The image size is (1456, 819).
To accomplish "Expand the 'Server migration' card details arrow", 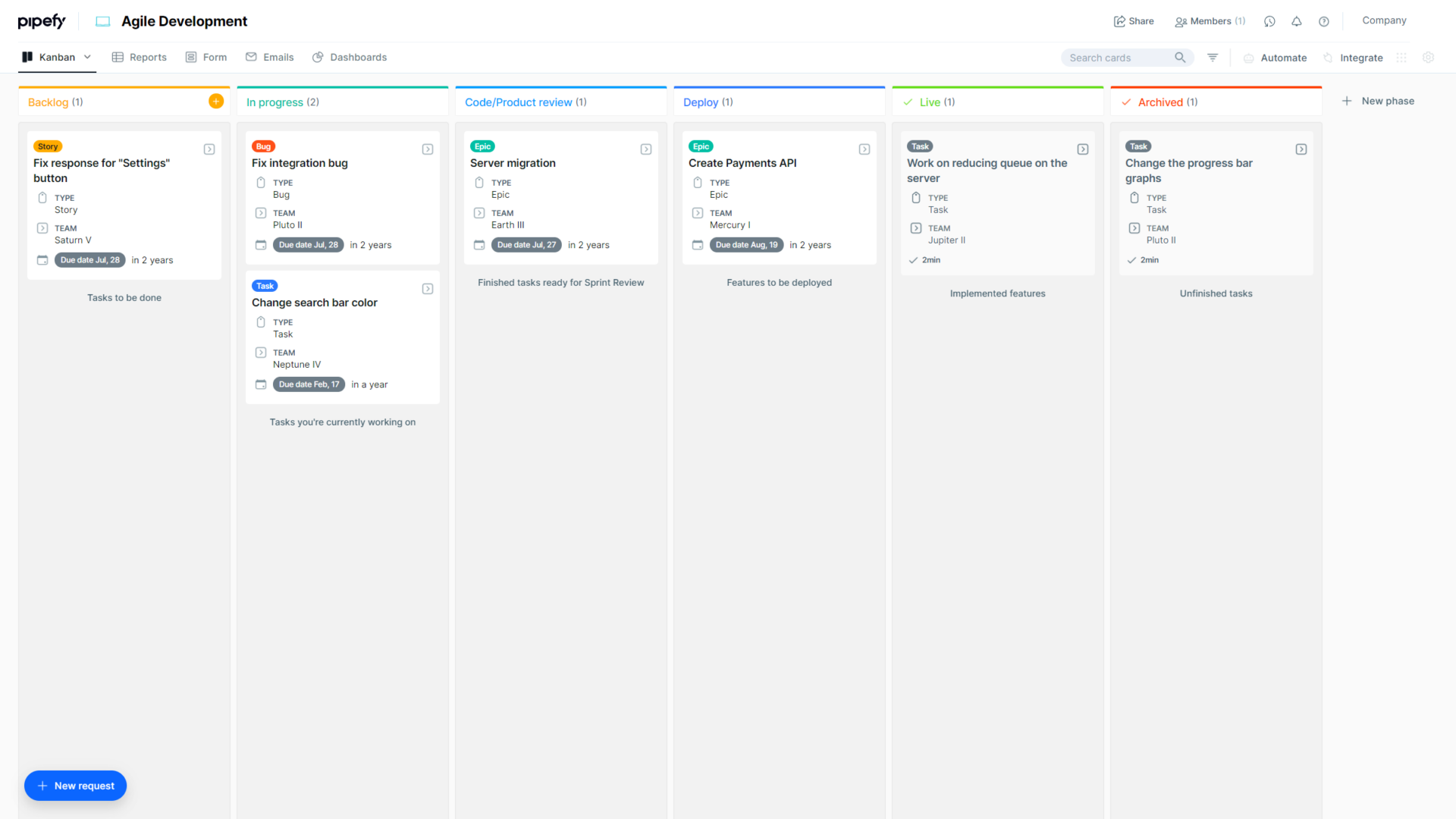I will point(646,149).
